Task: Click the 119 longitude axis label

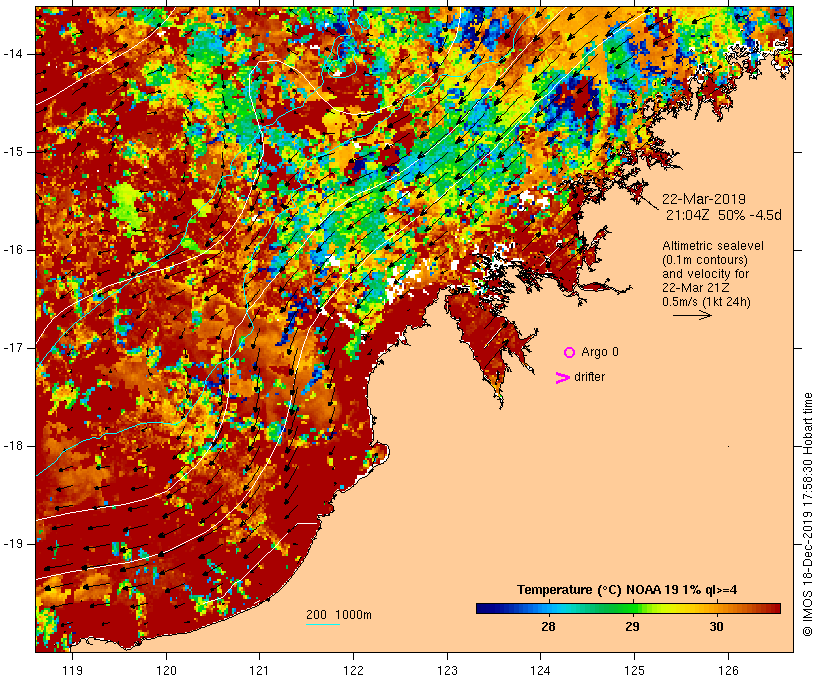Action: point(72,670)
